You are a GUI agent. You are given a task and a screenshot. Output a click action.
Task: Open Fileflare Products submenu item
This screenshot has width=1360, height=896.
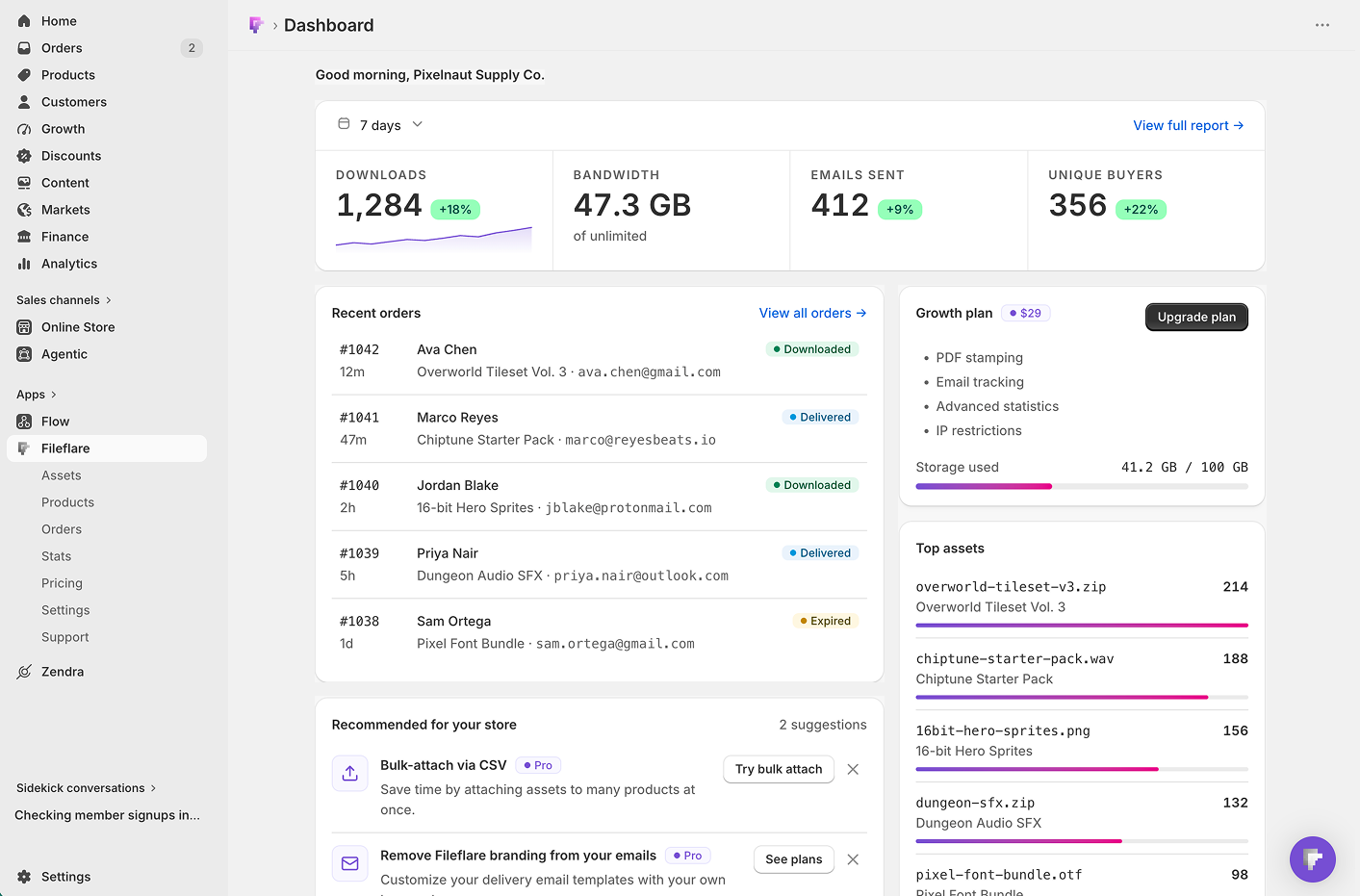point(67,502)
